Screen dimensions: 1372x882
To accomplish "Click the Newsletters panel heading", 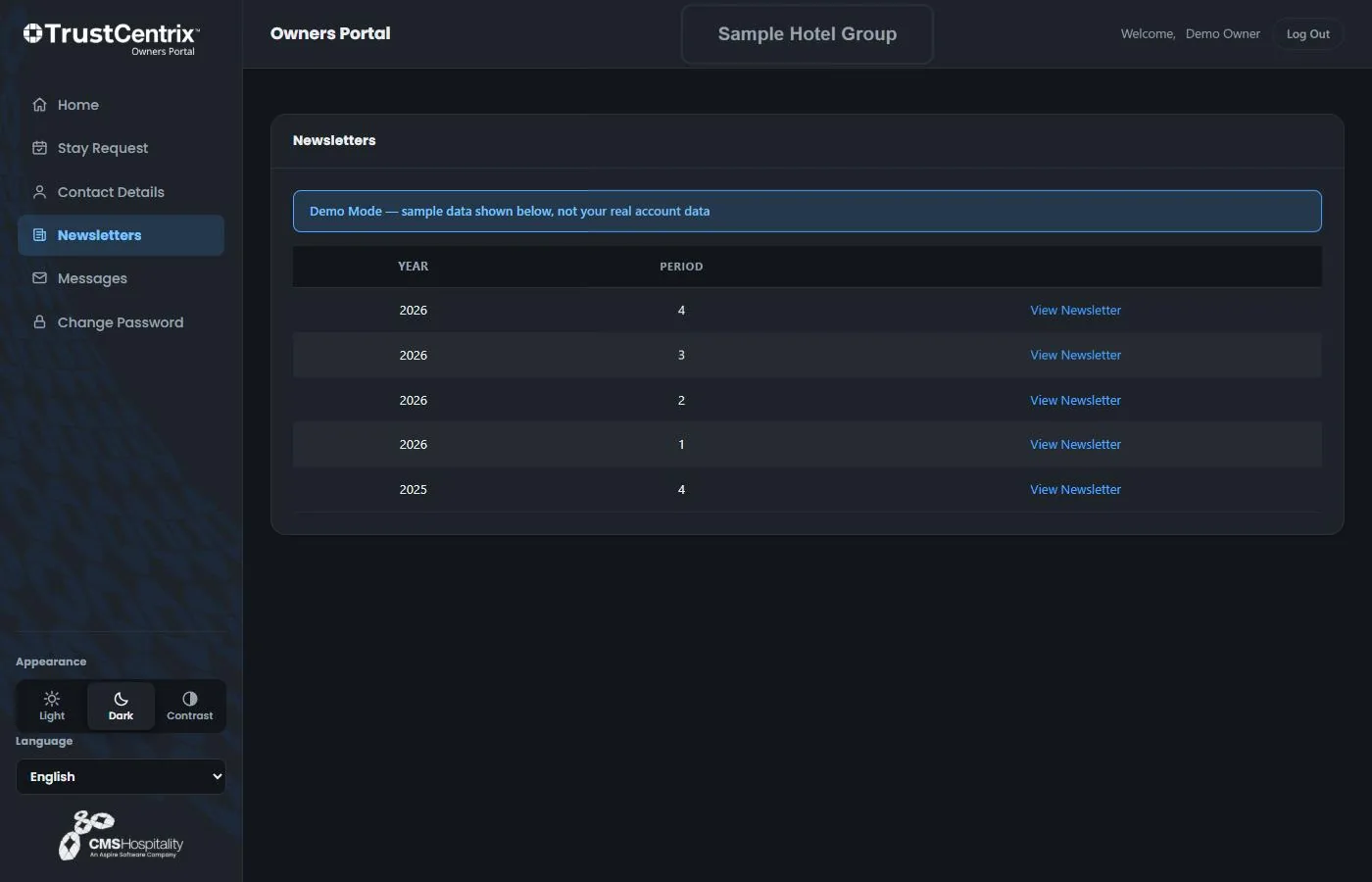I will 334,140.
